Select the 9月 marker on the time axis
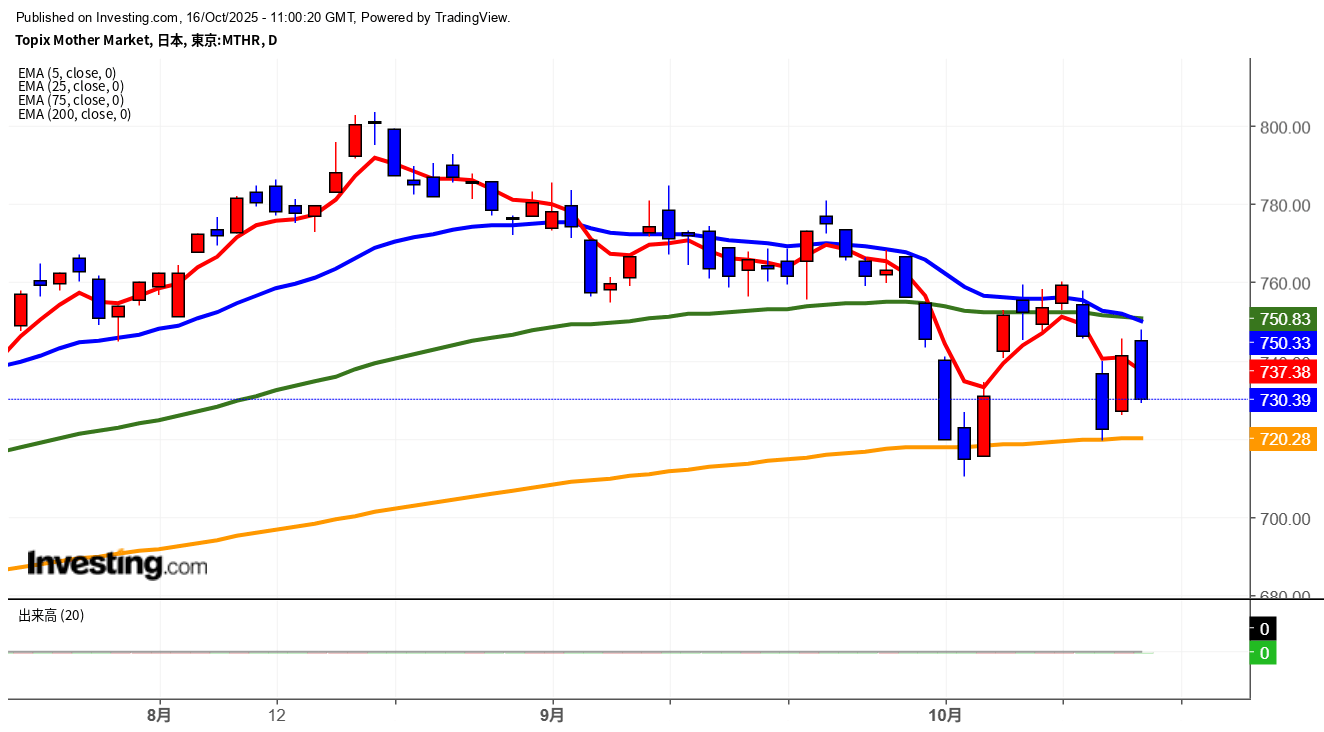1324x732 pixels. pyautogui.click(x=552, y=716)
